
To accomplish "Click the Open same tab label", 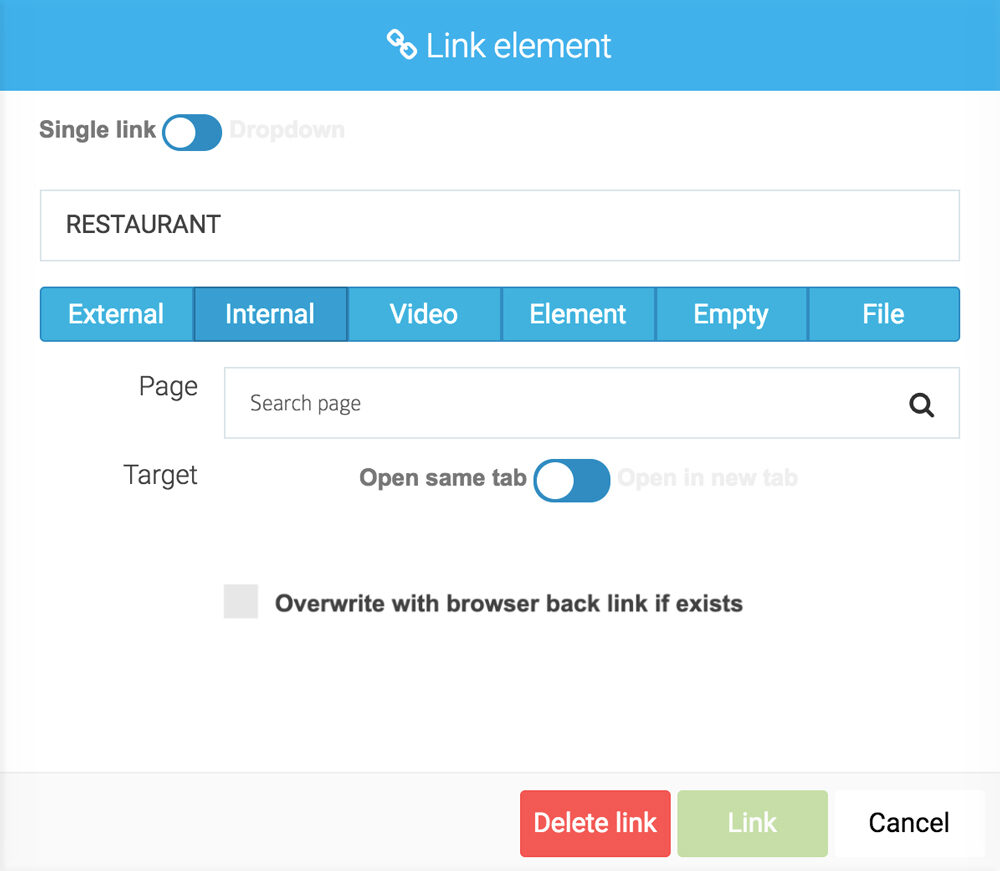I will click(443, 478).
